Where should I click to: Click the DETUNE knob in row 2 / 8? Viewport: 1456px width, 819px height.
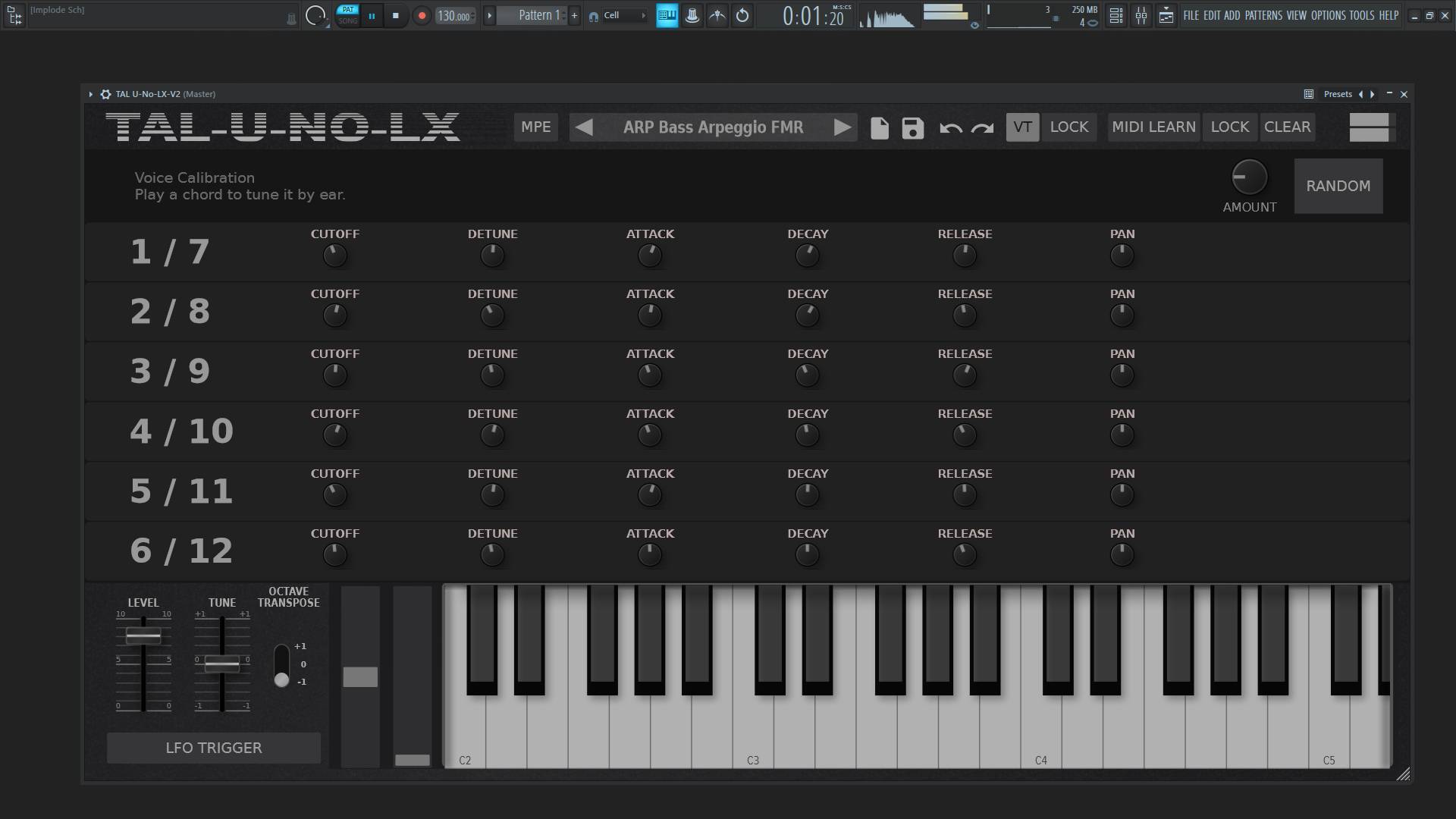click(492, 315)
